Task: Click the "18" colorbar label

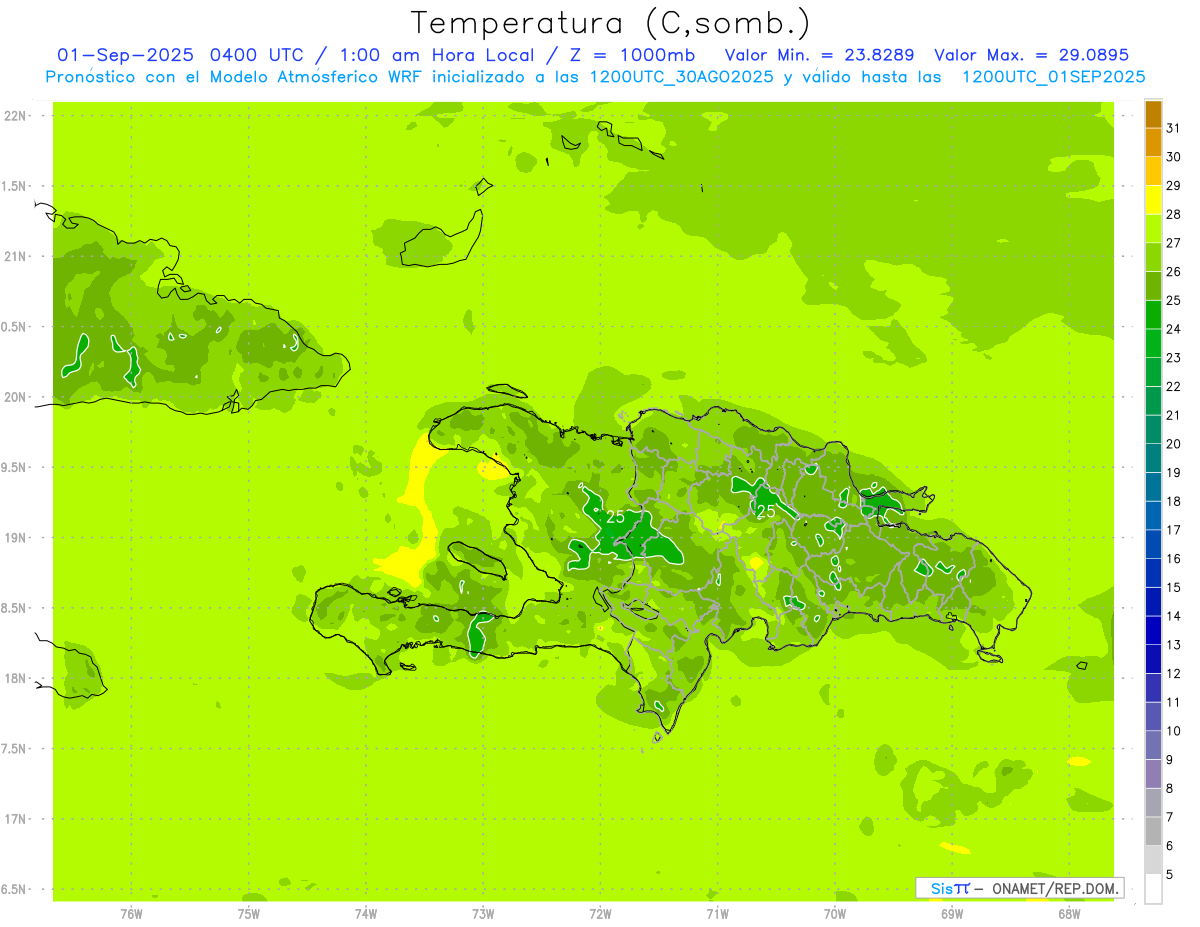Action: coord(1173,501)
